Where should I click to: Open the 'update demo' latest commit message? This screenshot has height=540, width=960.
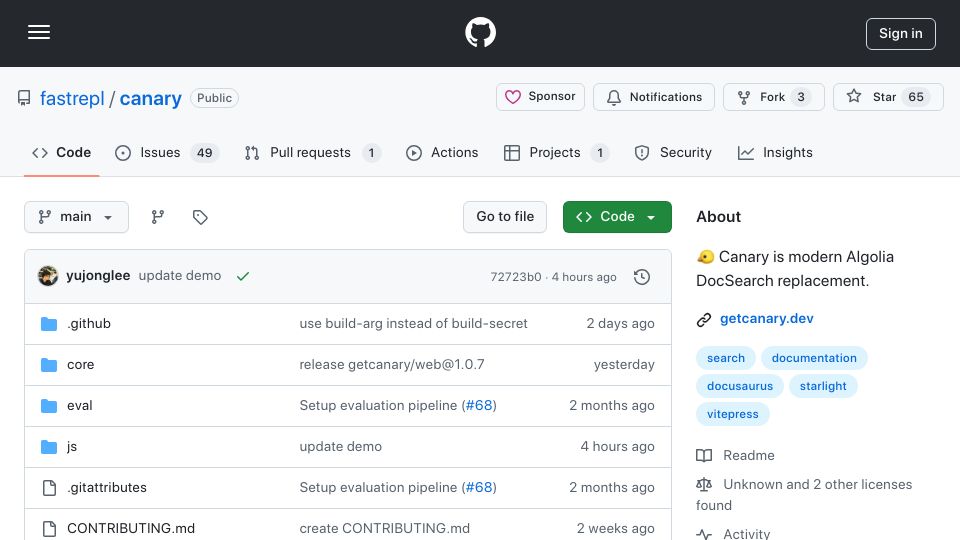(179, 276)
